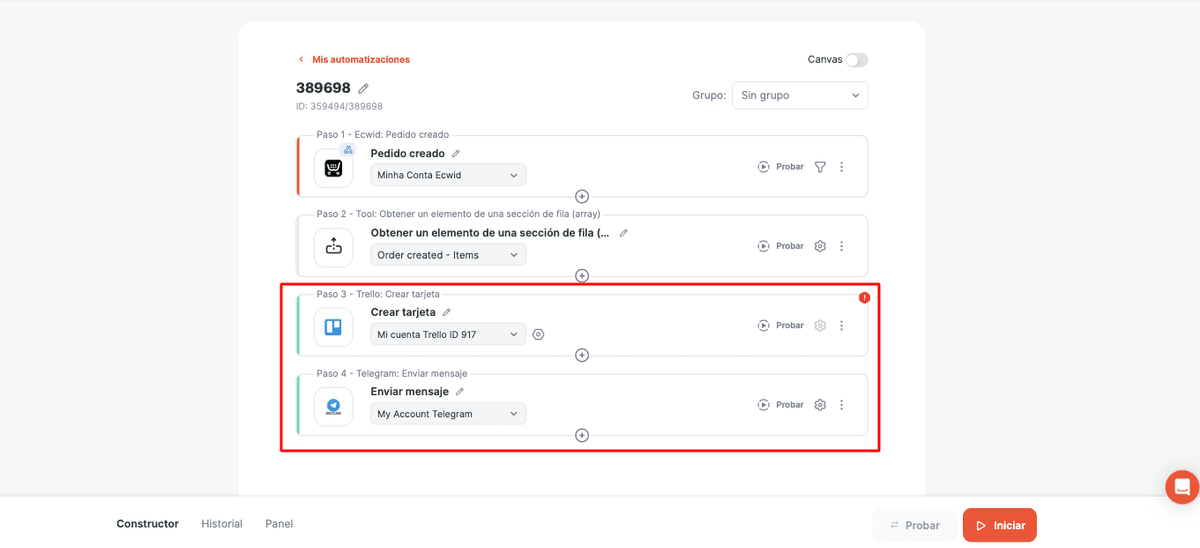Edit the Obtener un elemento step name

(624, 233)
